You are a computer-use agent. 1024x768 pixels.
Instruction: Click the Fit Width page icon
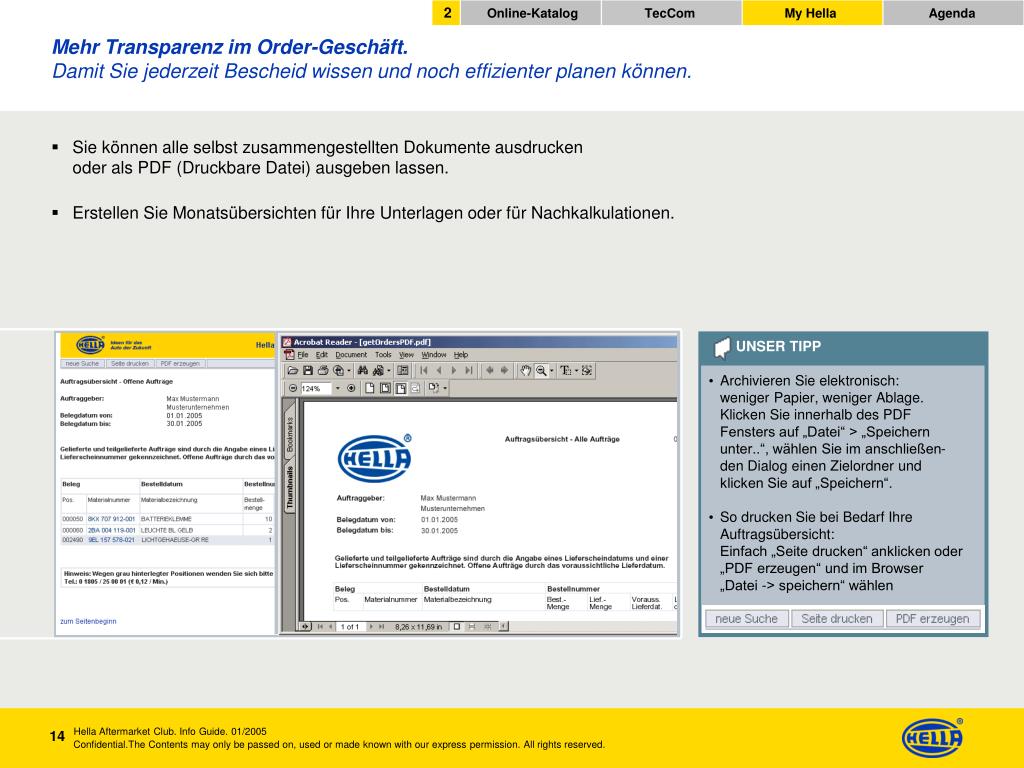coord(400,388)
